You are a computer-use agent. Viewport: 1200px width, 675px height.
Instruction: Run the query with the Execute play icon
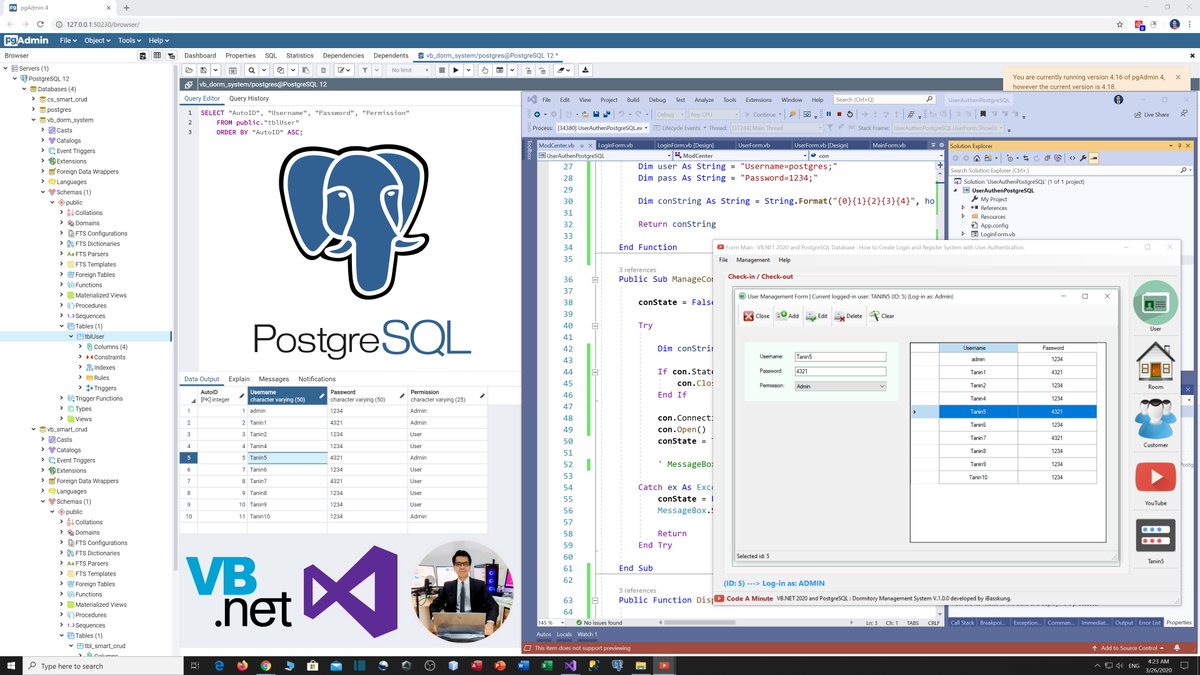click(x=456, y=70)
